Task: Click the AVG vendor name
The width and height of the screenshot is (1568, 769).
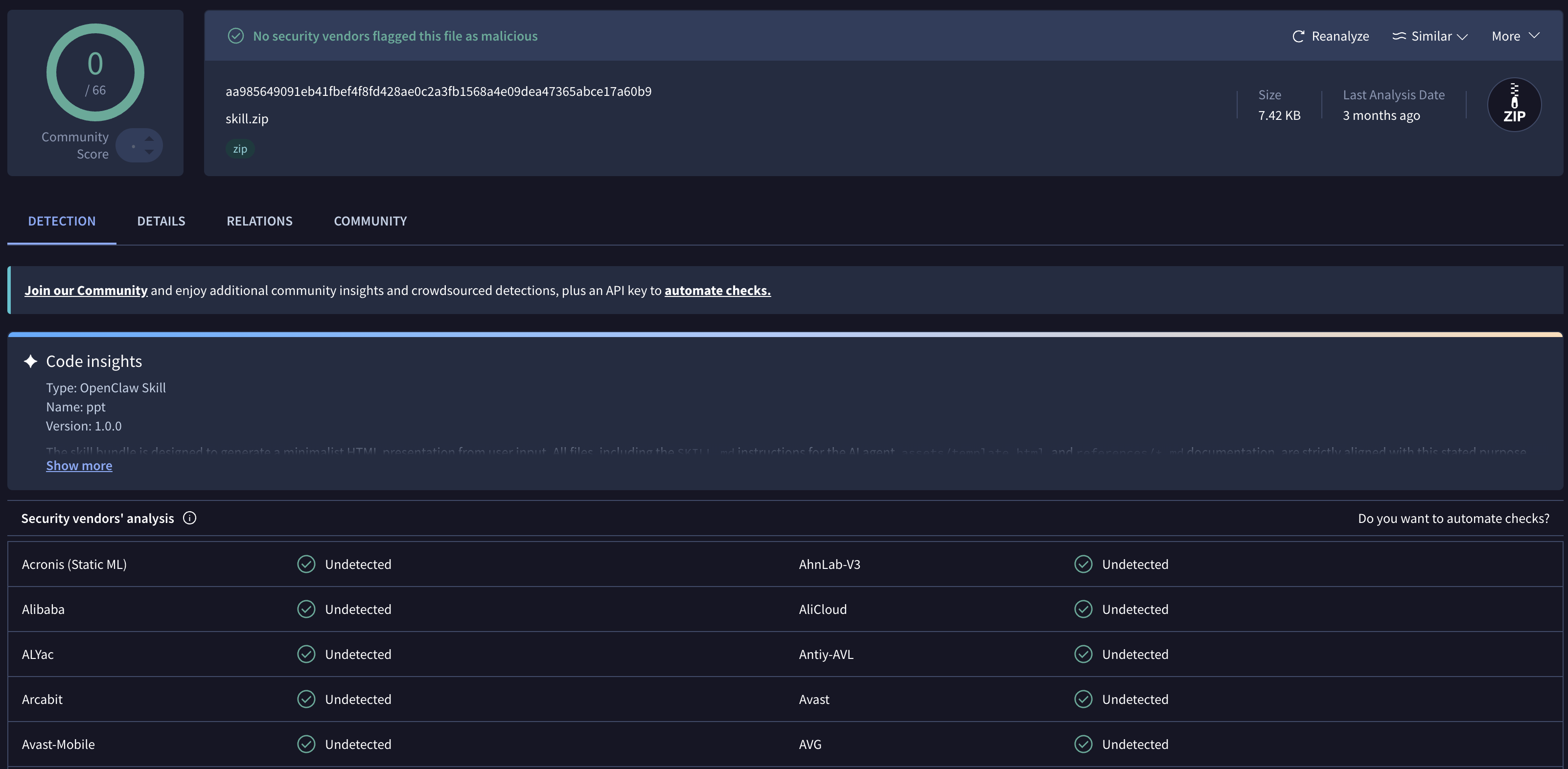Action: coord(810,744)
